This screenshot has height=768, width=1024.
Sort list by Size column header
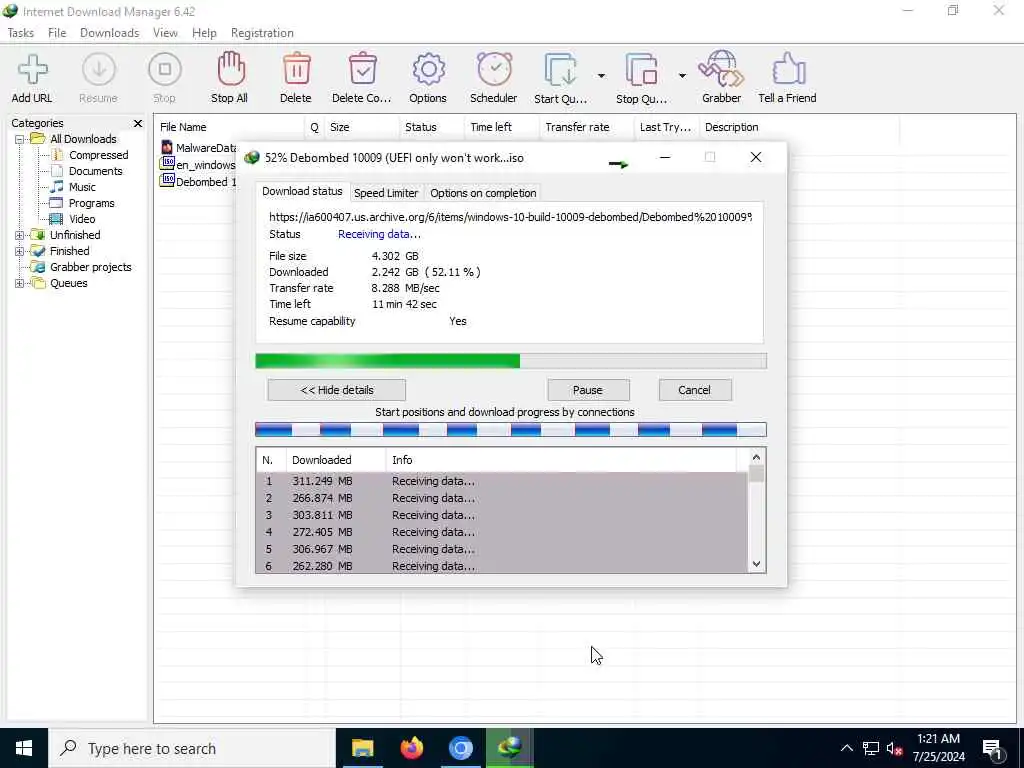coord(361,127)
